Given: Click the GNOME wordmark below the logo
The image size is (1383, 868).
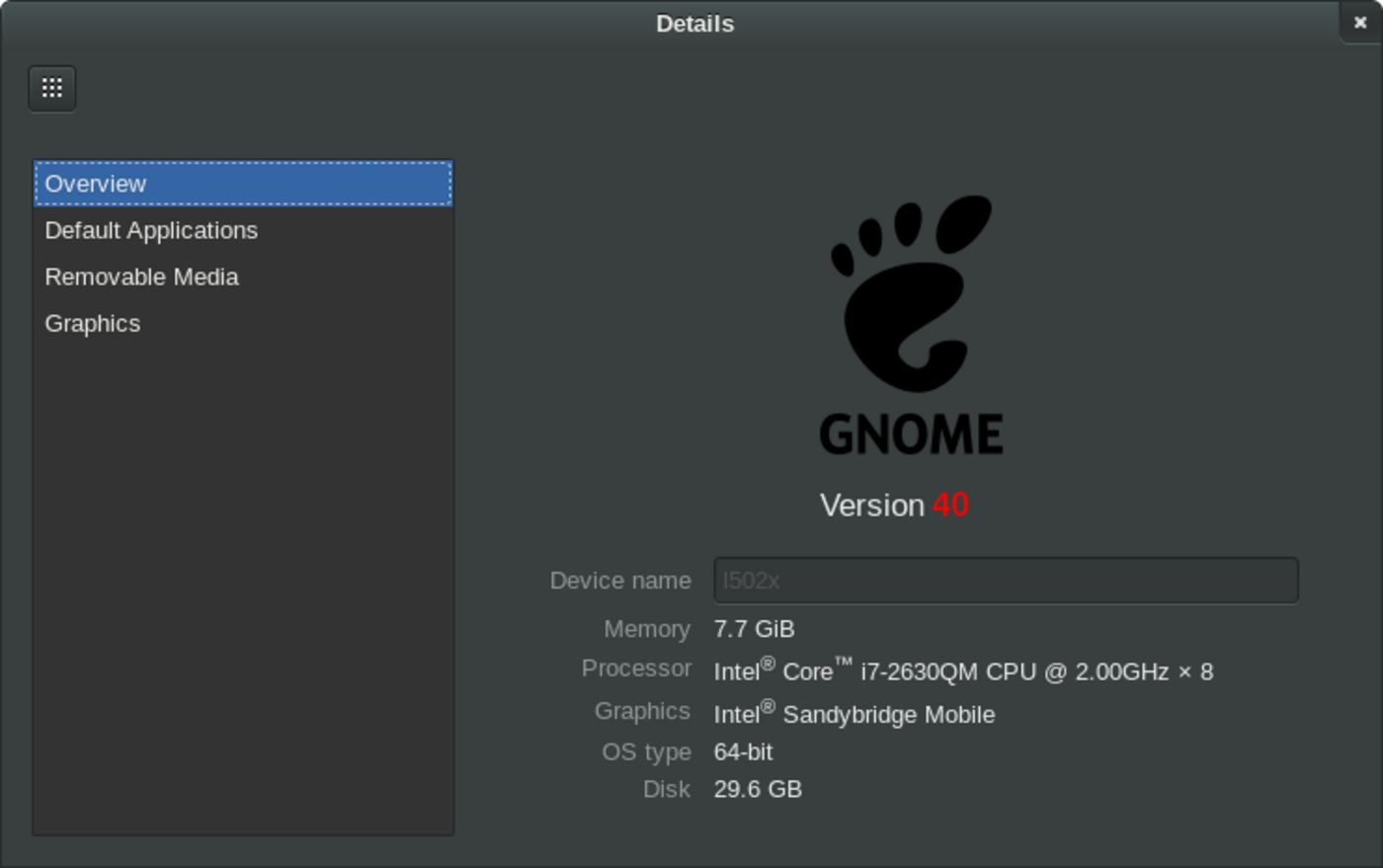Looking at the screenshot, I should point(911,430).
